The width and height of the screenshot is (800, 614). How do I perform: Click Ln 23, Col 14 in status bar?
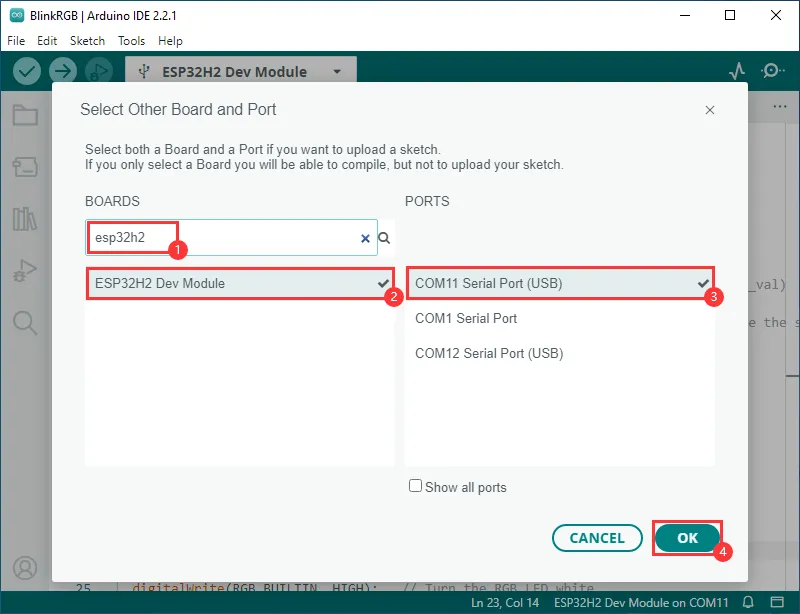pos(505,603)
